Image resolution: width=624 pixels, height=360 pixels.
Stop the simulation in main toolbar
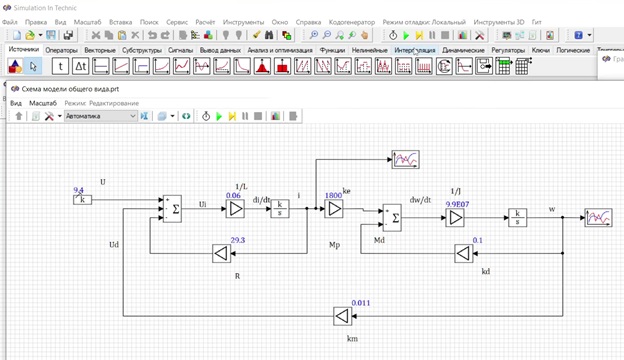tap(445, 35)
